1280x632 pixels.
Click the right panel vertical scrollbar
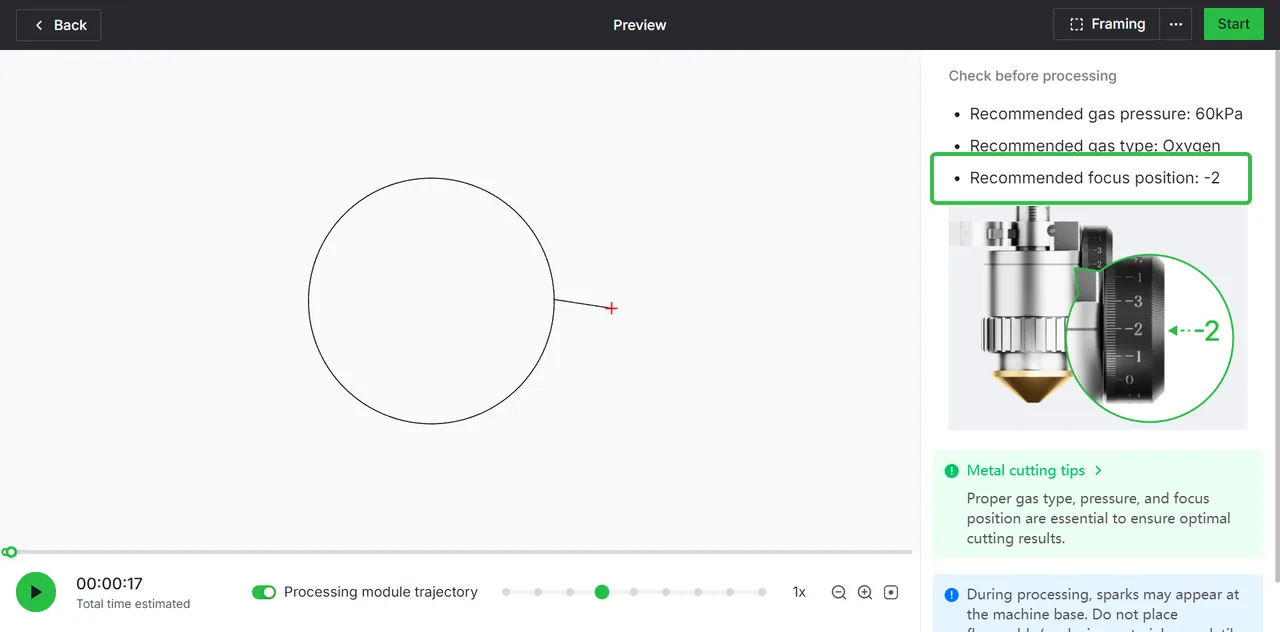pyautogui.click(x=1275, y=315)
